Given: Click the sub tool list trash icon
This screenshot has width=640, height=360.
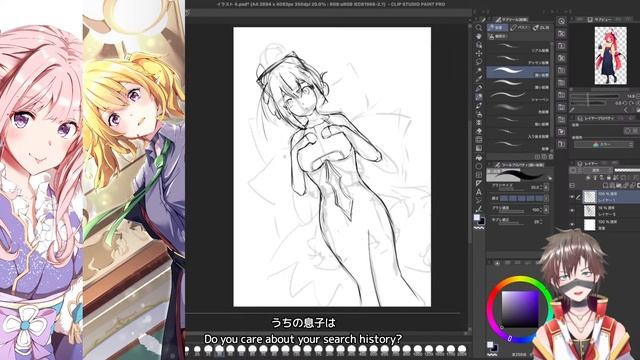Looking at the screenshot, I should tap(551, 157).
